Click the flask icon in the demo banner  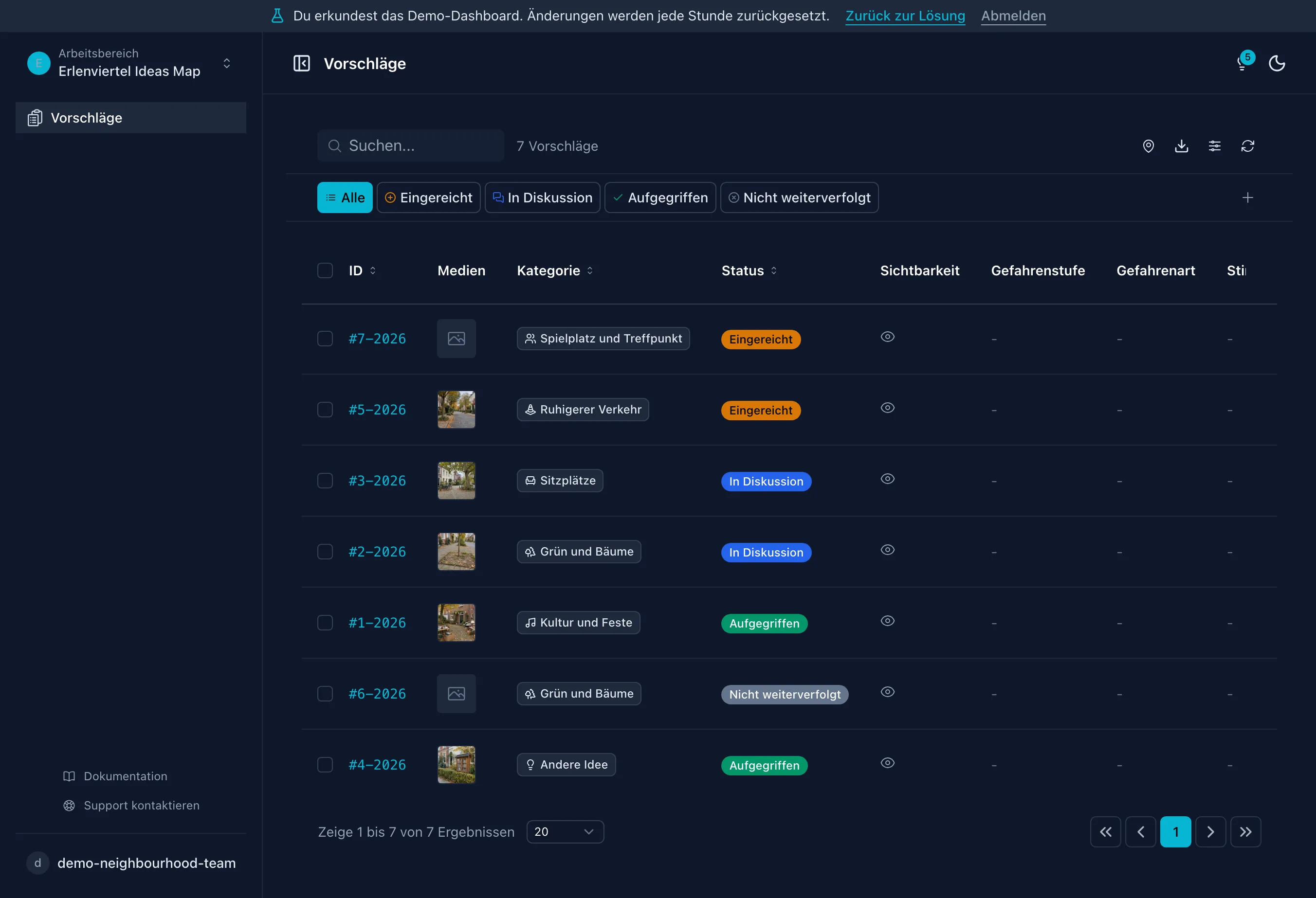click(277, 16)
